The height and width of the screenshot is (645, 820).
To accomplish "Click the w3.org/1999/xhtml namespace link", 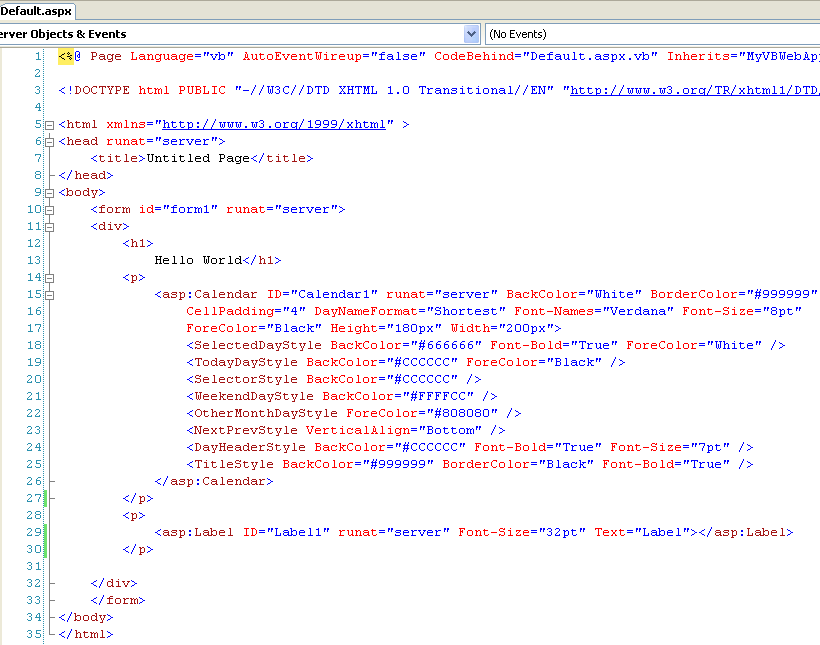I will tap(273, 125).
